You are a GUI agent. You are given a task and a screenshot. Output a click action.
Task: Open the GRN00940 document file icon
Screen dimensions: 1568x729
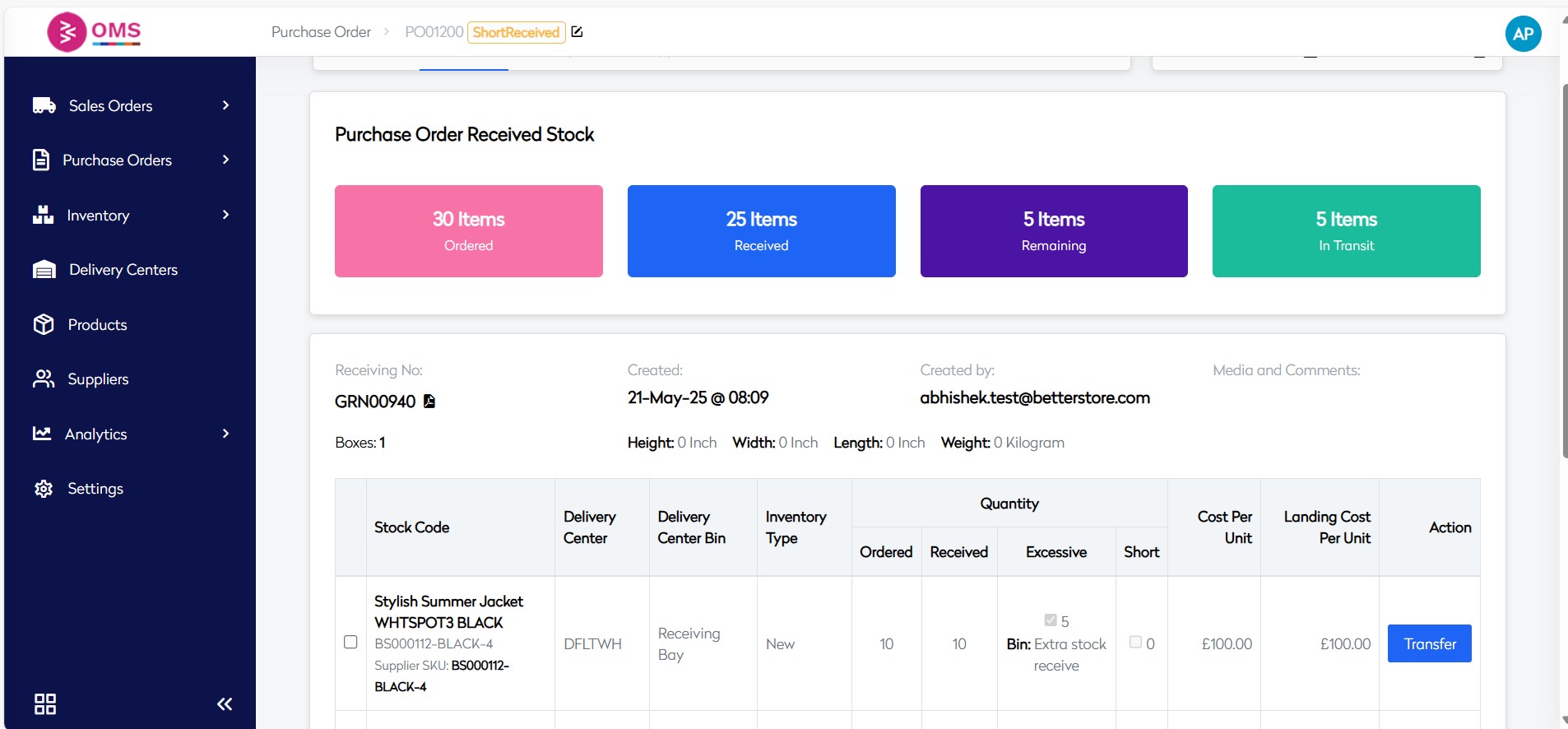(x=429, y=402)
